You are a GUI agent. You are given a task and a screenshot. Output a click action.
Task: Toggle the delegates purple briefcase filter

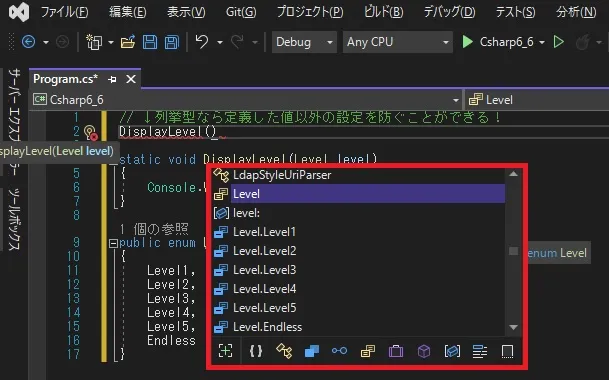point(396,351)
